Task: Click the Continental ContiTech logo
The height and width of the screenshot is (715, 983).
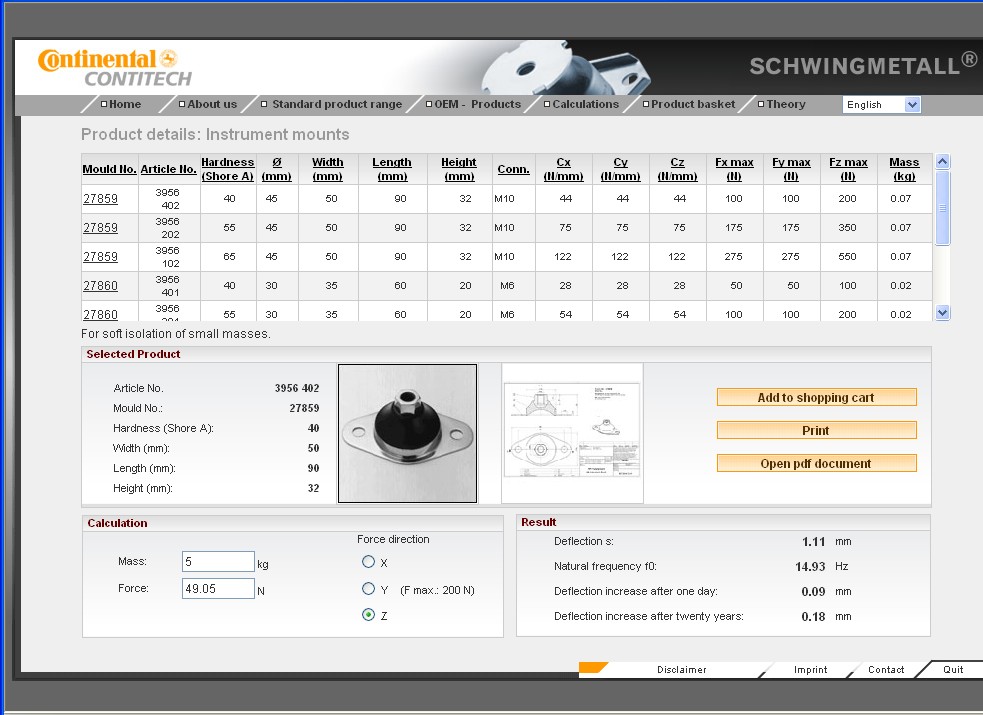Action: 112,67
